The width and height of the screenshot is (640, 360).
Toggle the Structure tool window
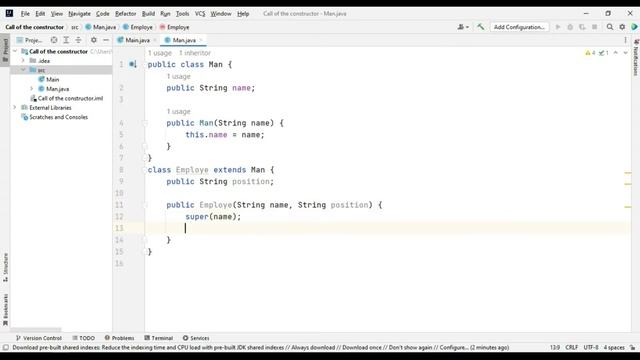[x=5, y=267]
